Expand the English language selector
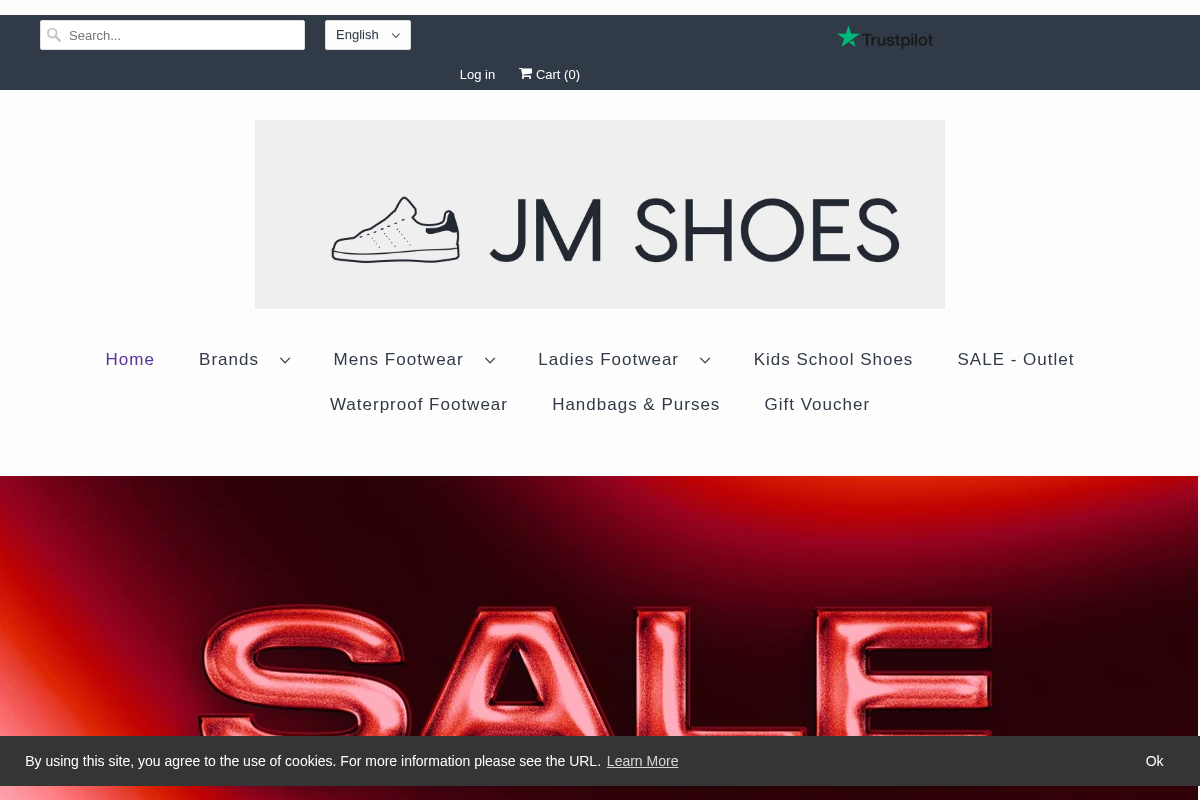Screen dimensions: 1200x800 pos(367,35)
